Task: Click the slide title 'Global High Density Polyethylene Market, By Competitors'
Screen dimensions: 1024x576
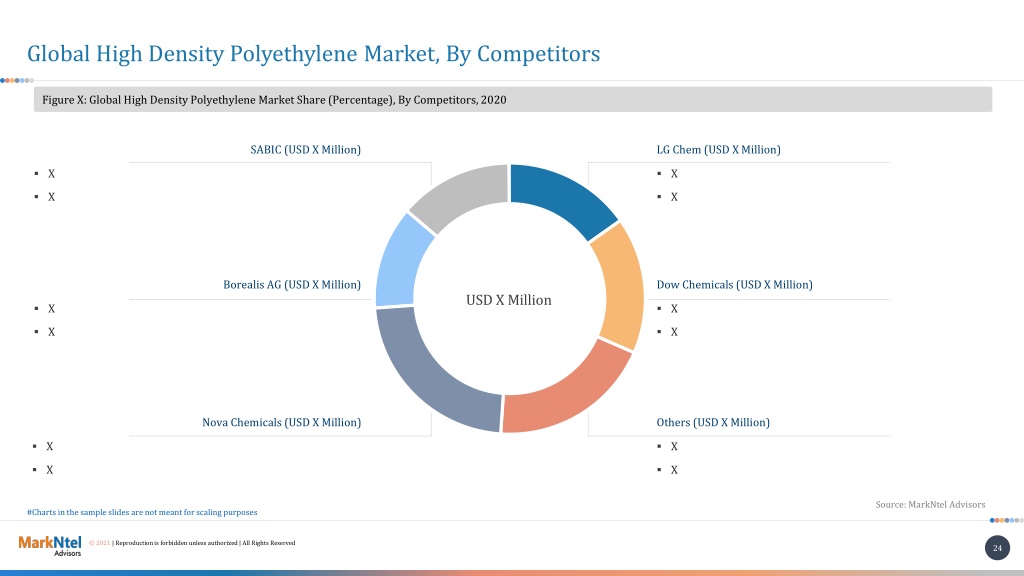Action: tap(313, 54)
